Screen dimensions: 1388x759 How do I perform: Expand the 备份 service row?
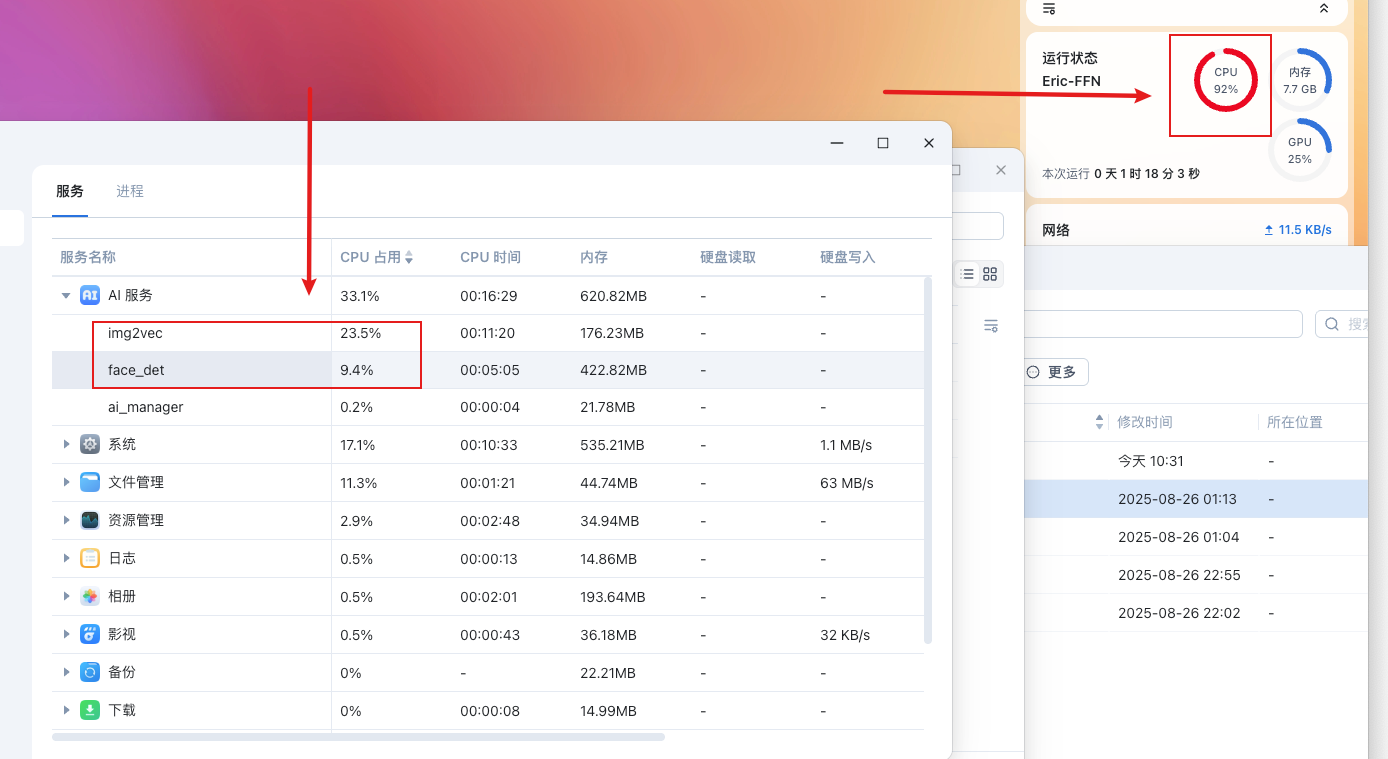click(x=66, y=672)
